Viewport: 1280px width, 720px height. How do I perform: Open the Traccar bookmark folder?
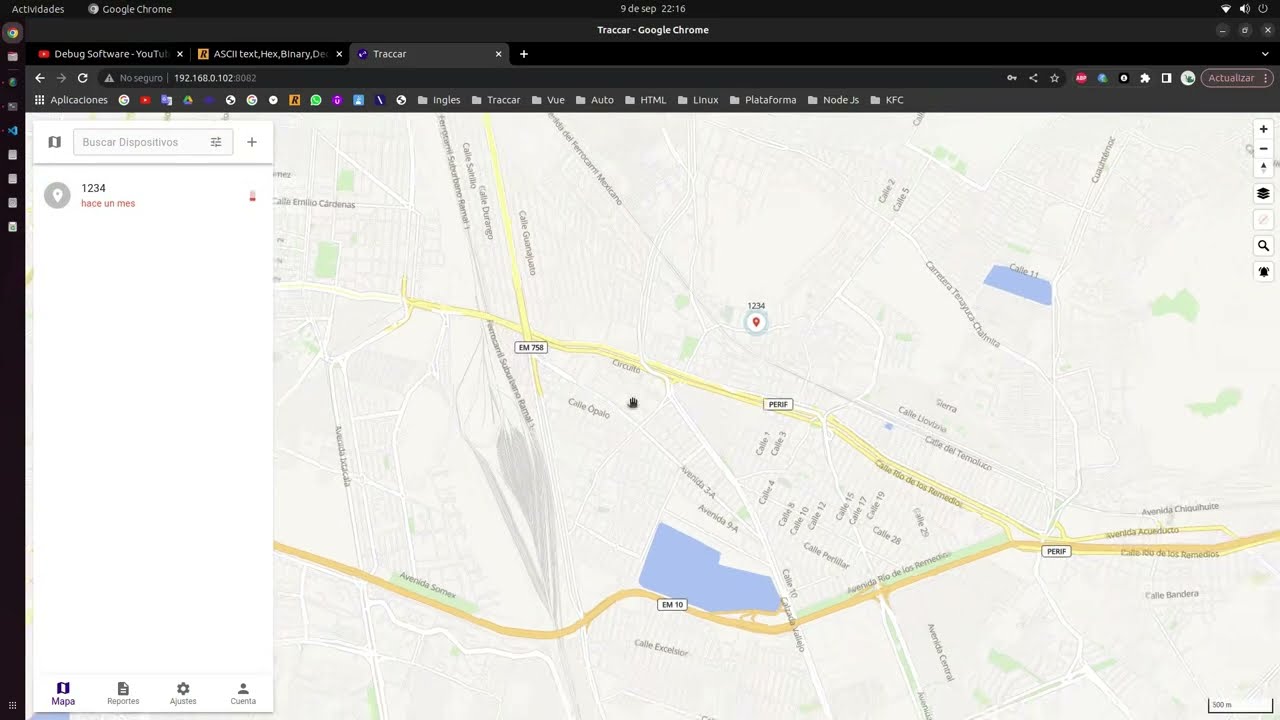click(x=495, y=100)
